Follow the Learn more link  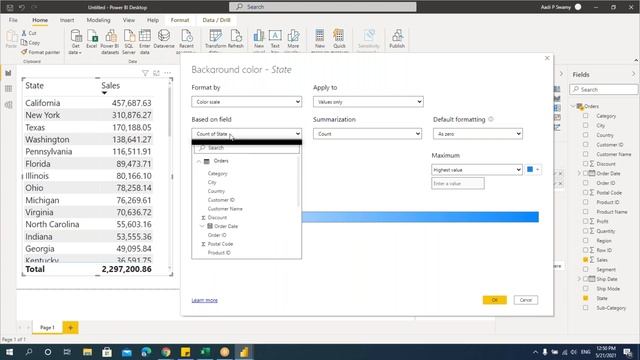coord(204,300)
